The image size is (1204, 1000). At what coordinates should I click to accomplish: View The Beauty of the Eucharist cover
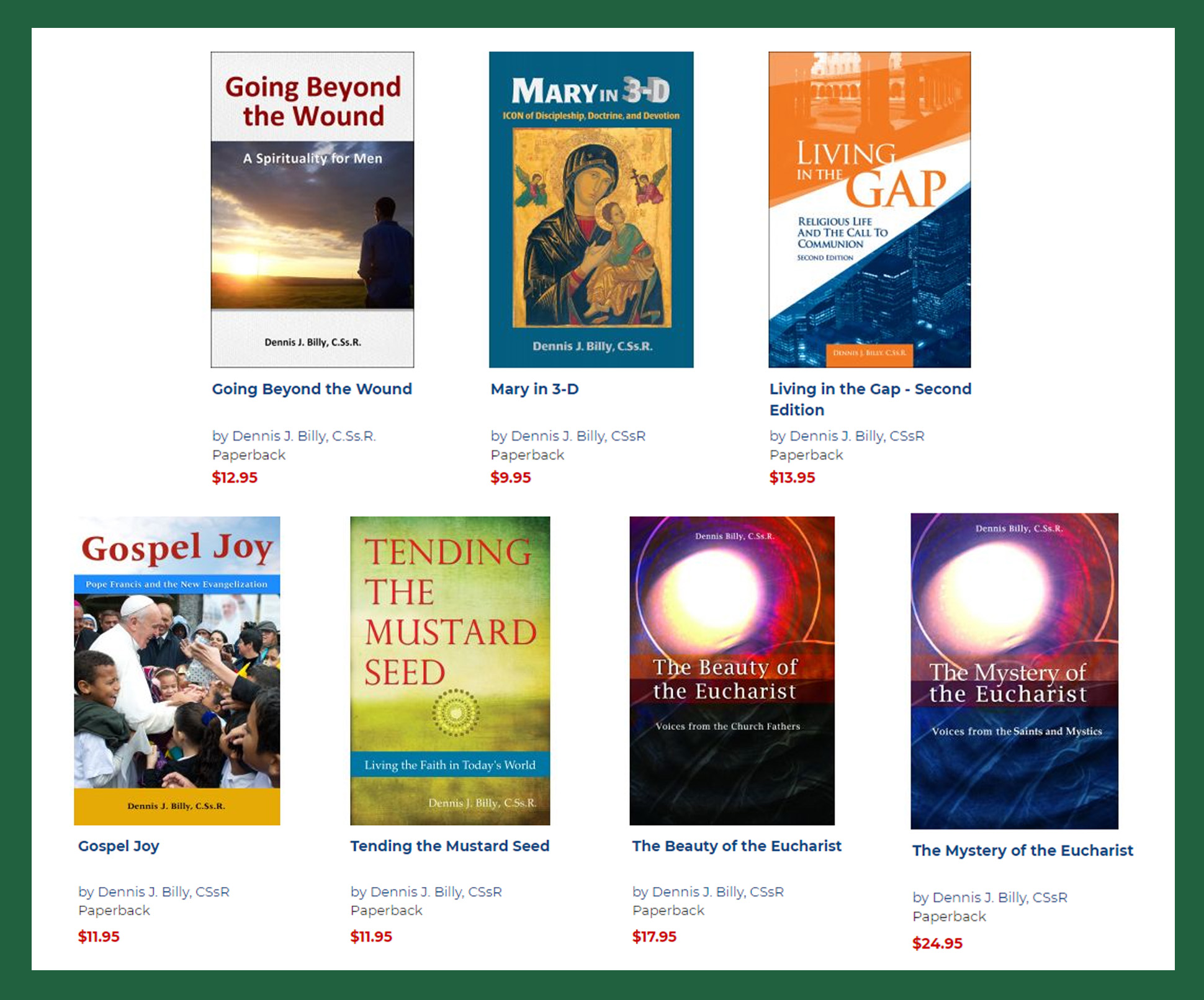(732, 671)
